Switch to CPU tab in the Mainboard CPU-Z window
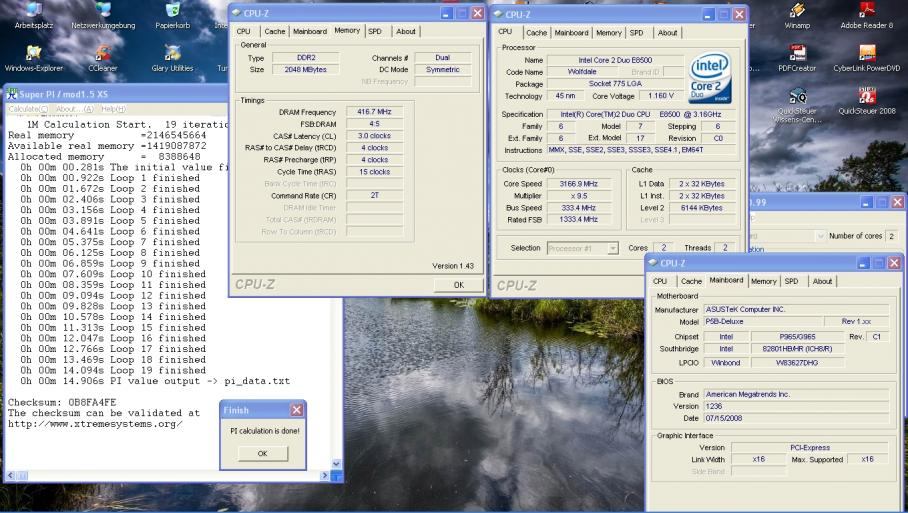Image resolution: width=908 pixels, height=513 pixels. pos(660,281)
